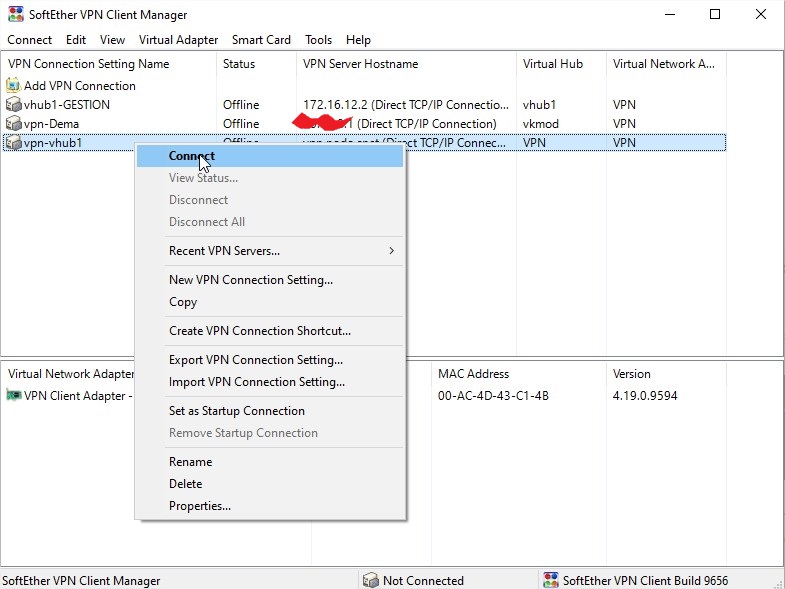
Task: Click the vhub1-GESTION connection icon
Action: click(14, 104)
